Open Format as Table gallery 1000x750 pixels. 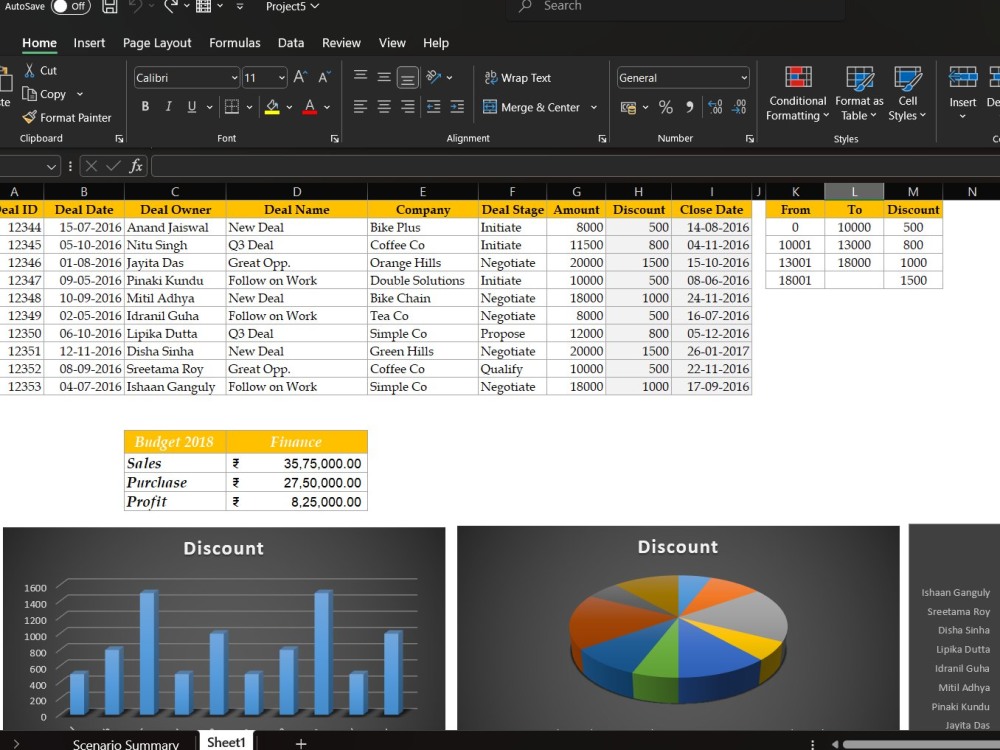pyautogui.click(x=859, y=93)
